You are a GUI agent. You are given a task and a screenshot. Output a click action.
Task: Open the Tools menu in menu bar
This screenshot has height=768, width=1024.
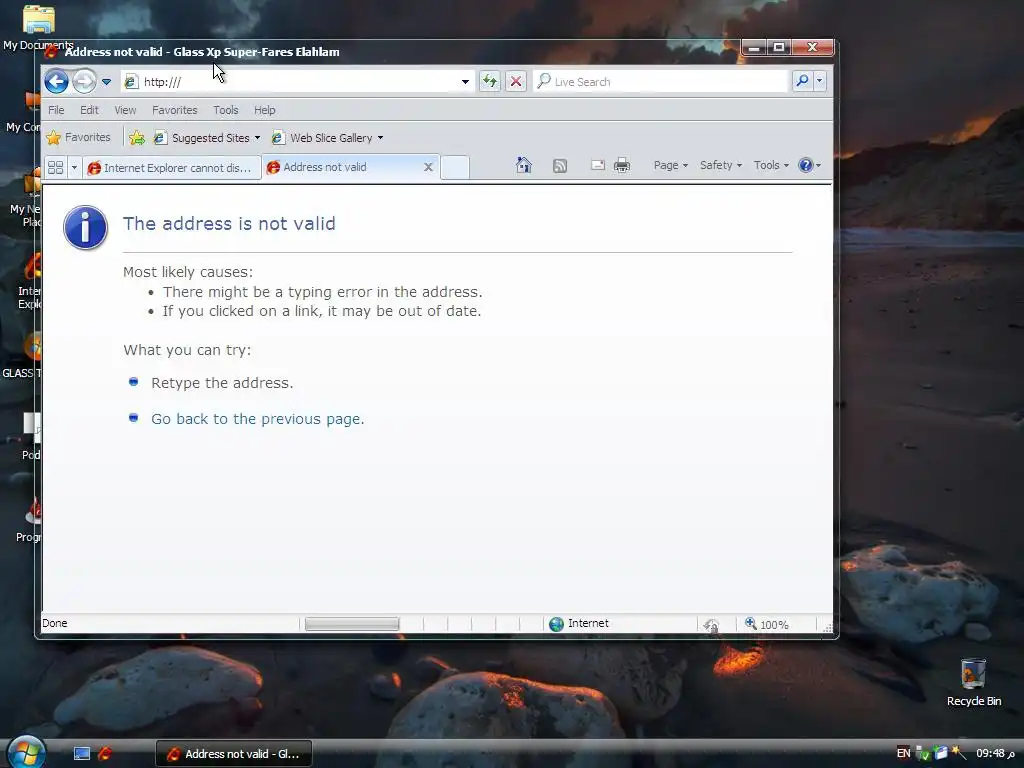[225, 110]
